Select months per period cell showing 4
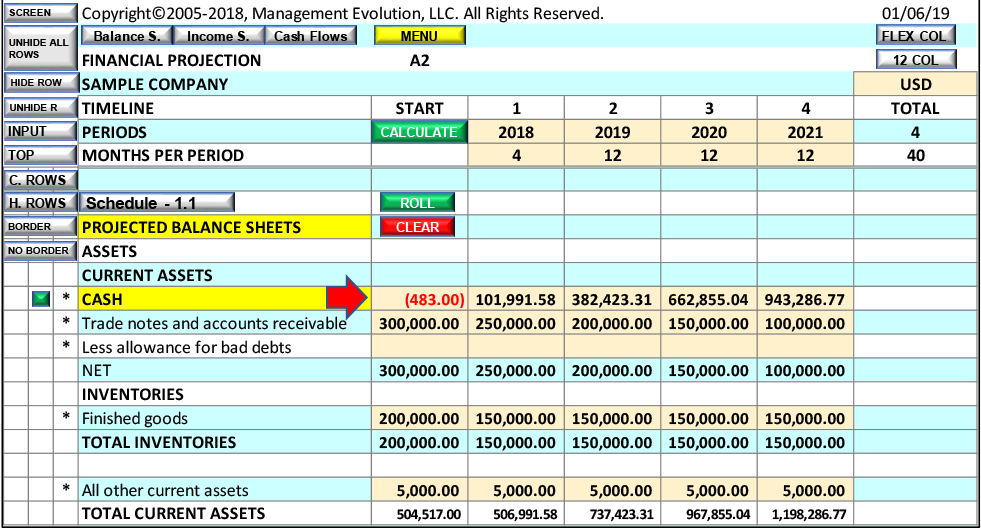Screen dimensions: 981x532 coord(516,155)
